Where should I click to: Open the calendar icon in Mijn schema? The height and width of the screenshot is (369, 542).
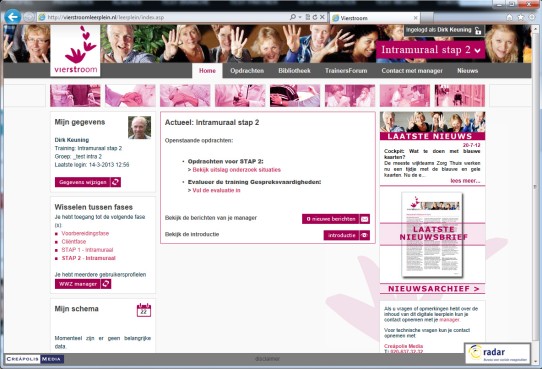[144, 310]
